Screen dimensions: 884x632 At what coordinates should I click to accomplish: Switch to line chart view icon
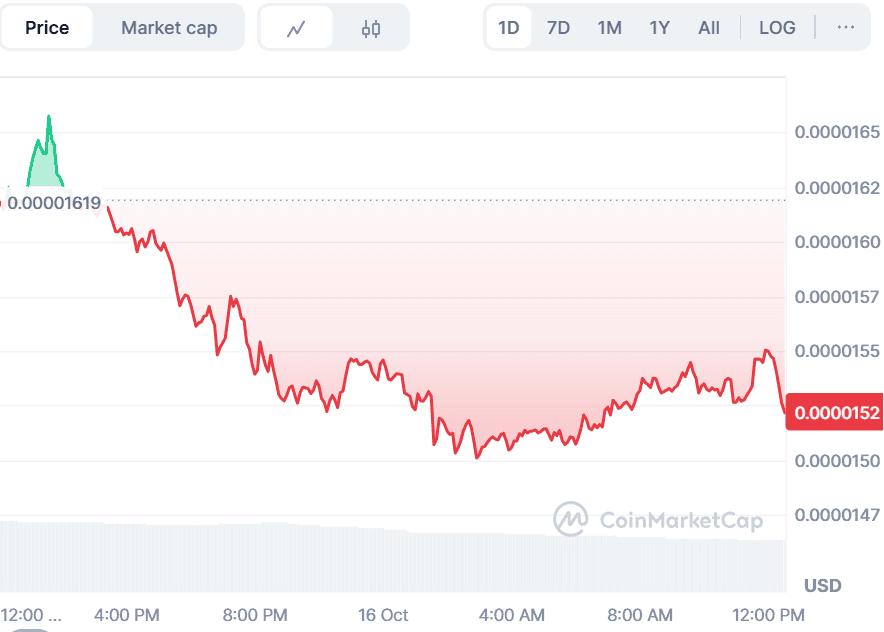tap(296, 28)
